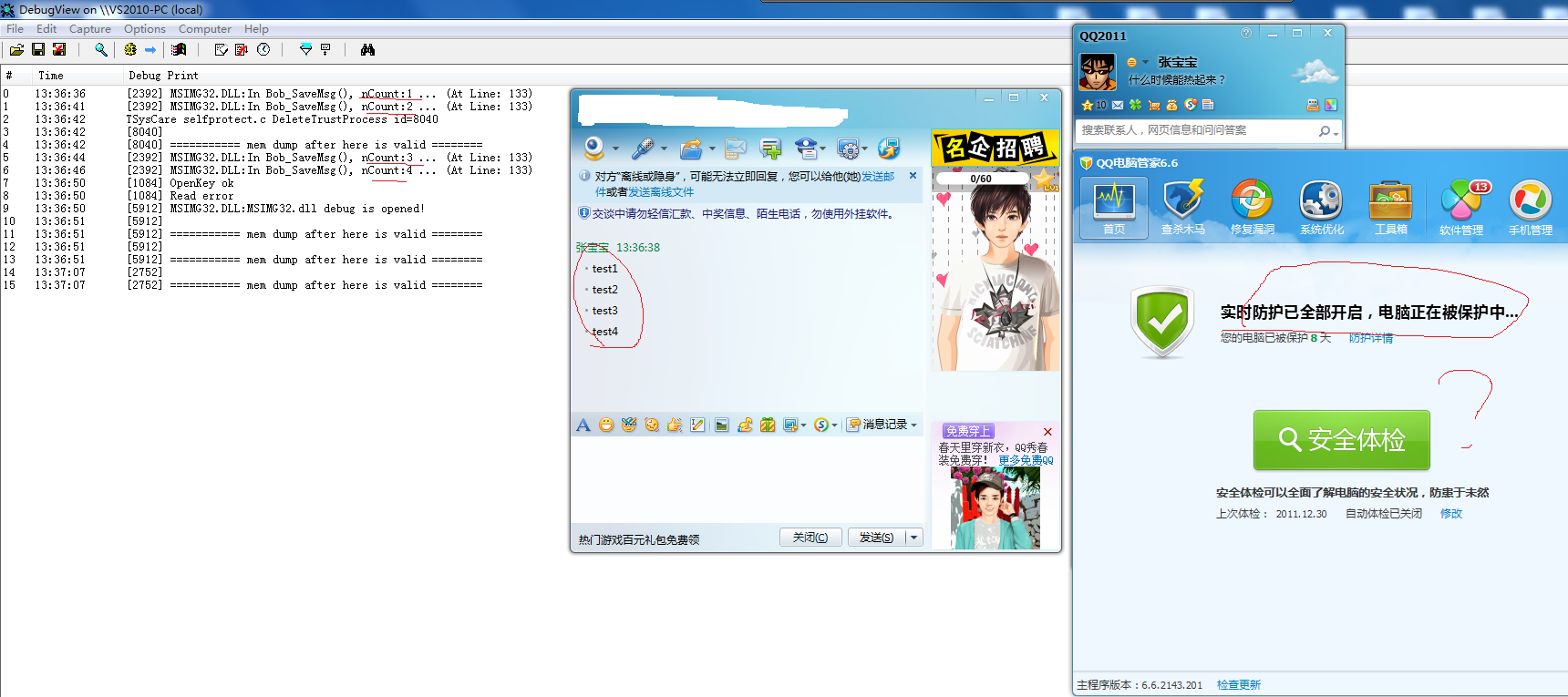Start a voice call with microphone icon
The image size is (1568, 697).
[x=644, y=148]
